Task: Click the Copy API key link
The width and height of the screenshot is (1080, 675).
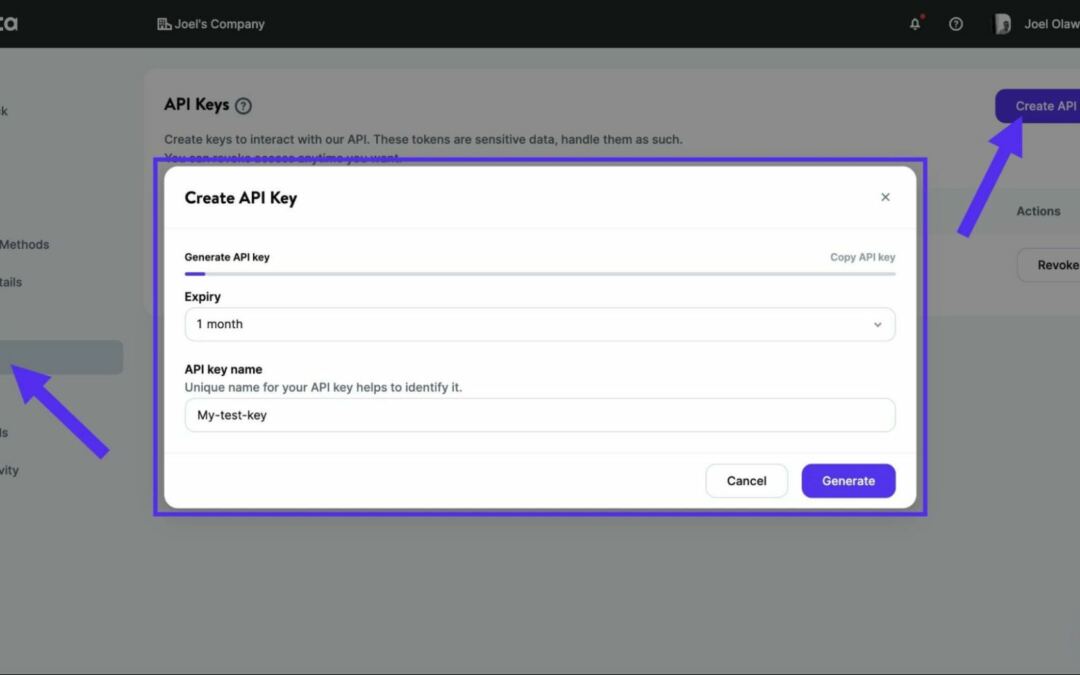Action: pyautogui.click(x=862, y=256)
